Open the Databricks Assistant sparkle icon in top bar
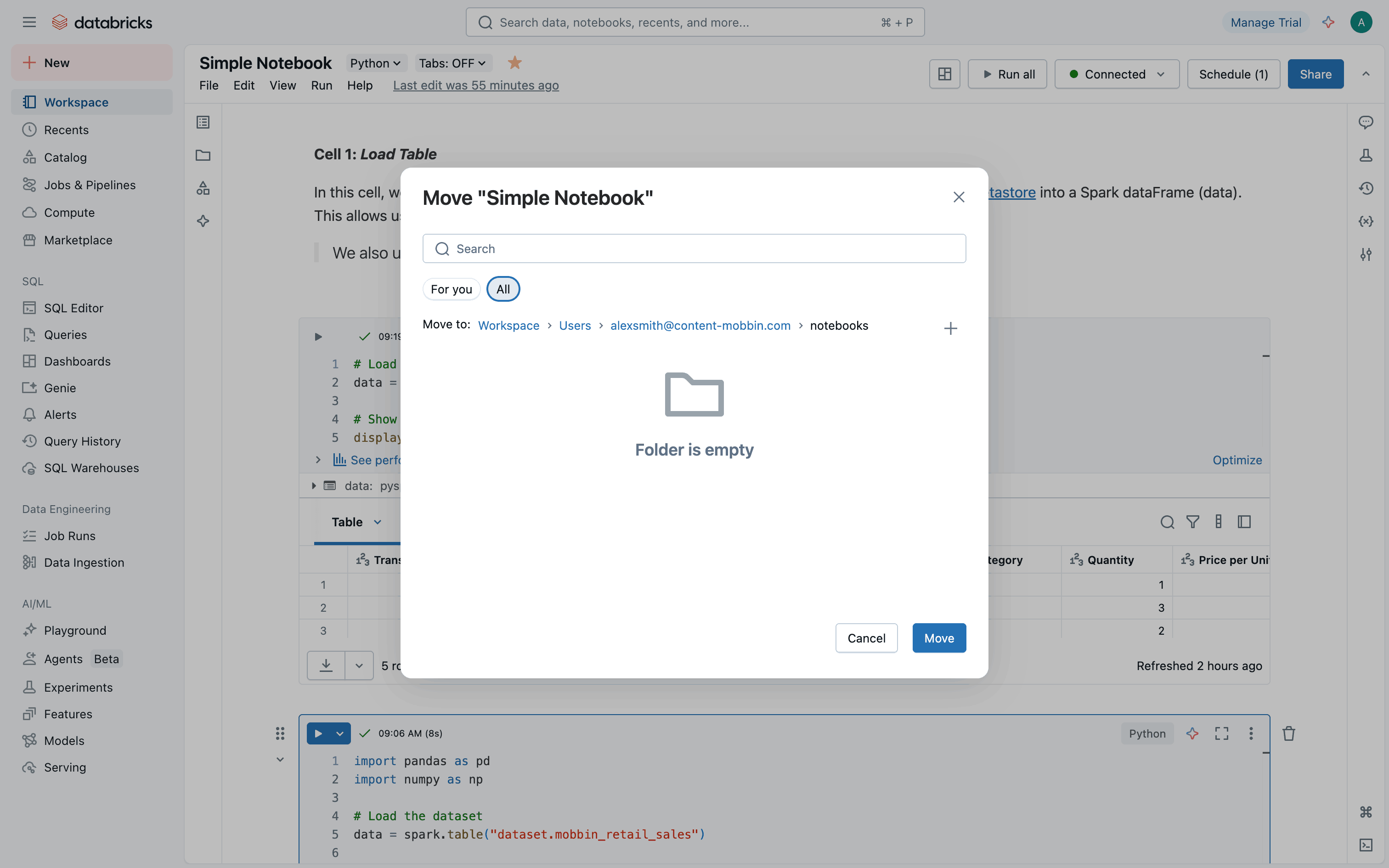This screenshot has height=868, width=1389. coord(1328,23)
